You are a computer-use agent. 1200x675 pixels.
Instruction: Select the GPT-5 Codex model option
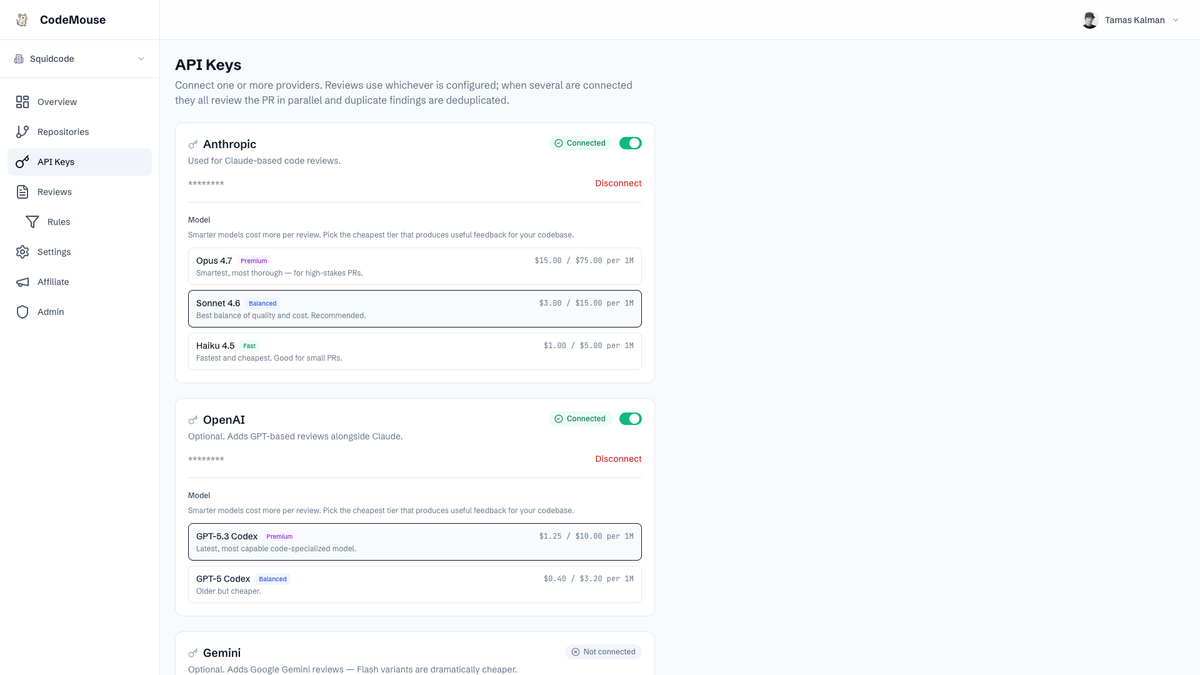[415, 584]
